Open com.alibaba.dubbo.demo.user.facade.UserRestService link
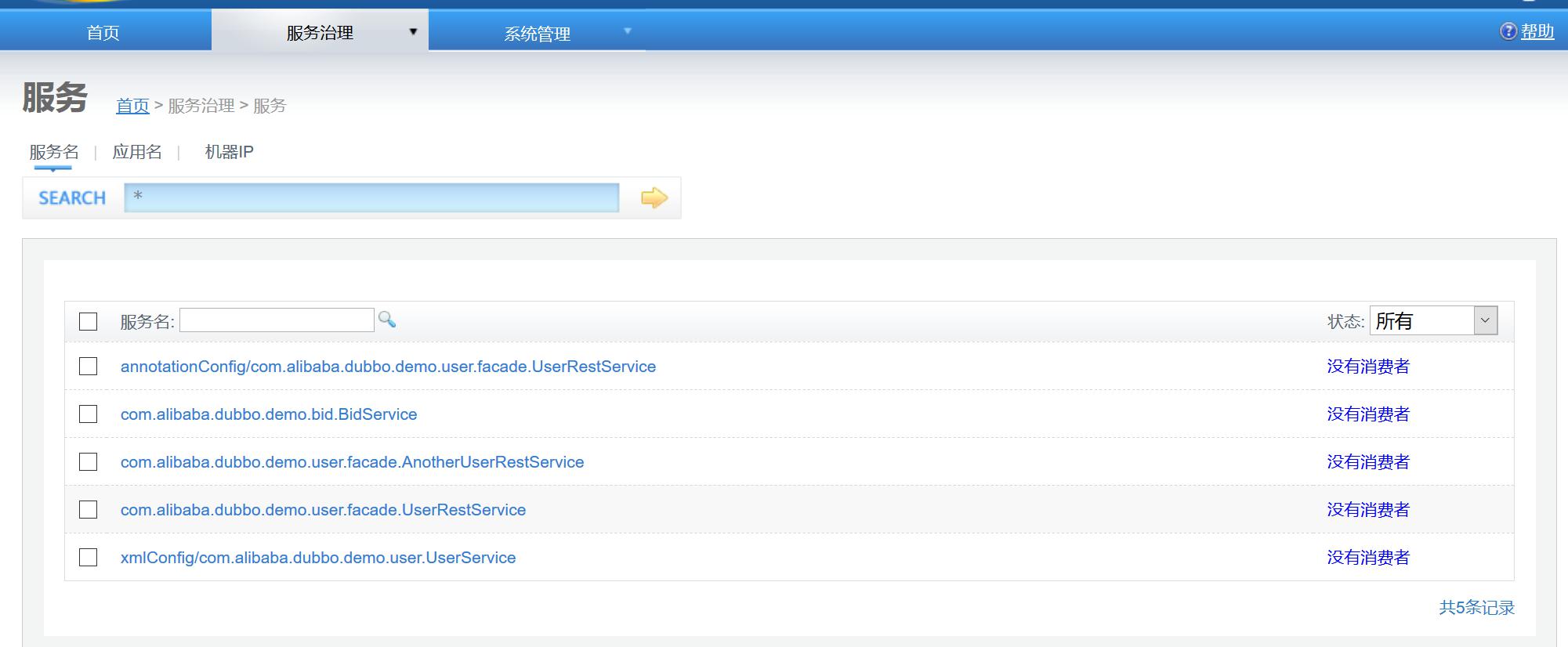 point(323,510)
